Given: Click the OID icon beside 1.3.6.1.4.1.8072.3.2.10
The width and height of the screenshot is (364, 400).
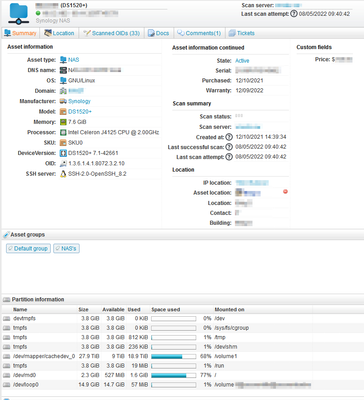Looking at the screenshot, I should [63, 163].
